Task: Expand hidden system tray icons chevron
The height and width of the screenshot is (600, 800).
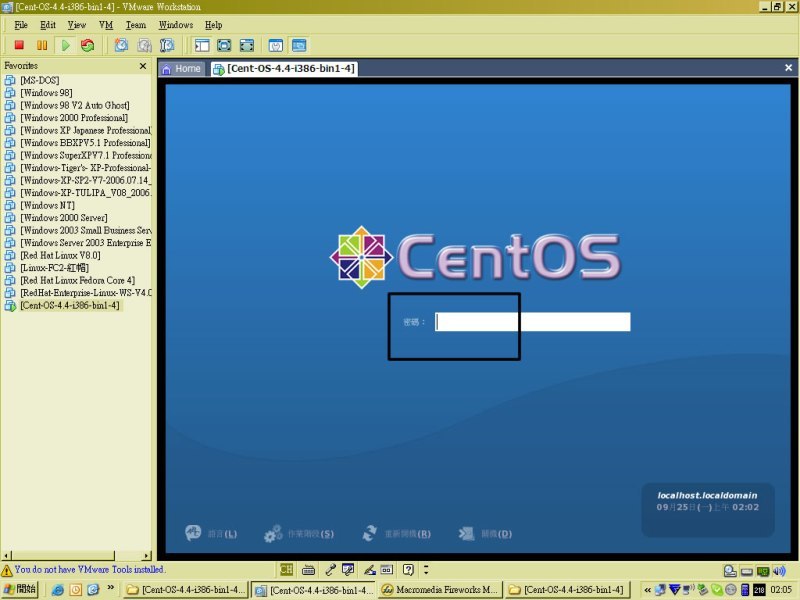Action: 647,590
